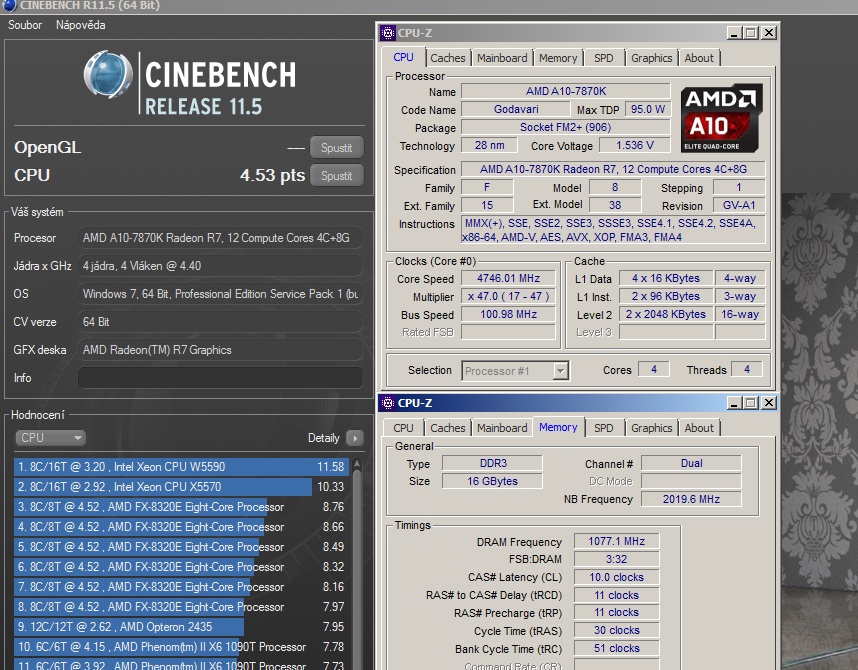This screenshot has height=670, width=858.
Task: Click the OS field Windows 7
Action: 220,294
